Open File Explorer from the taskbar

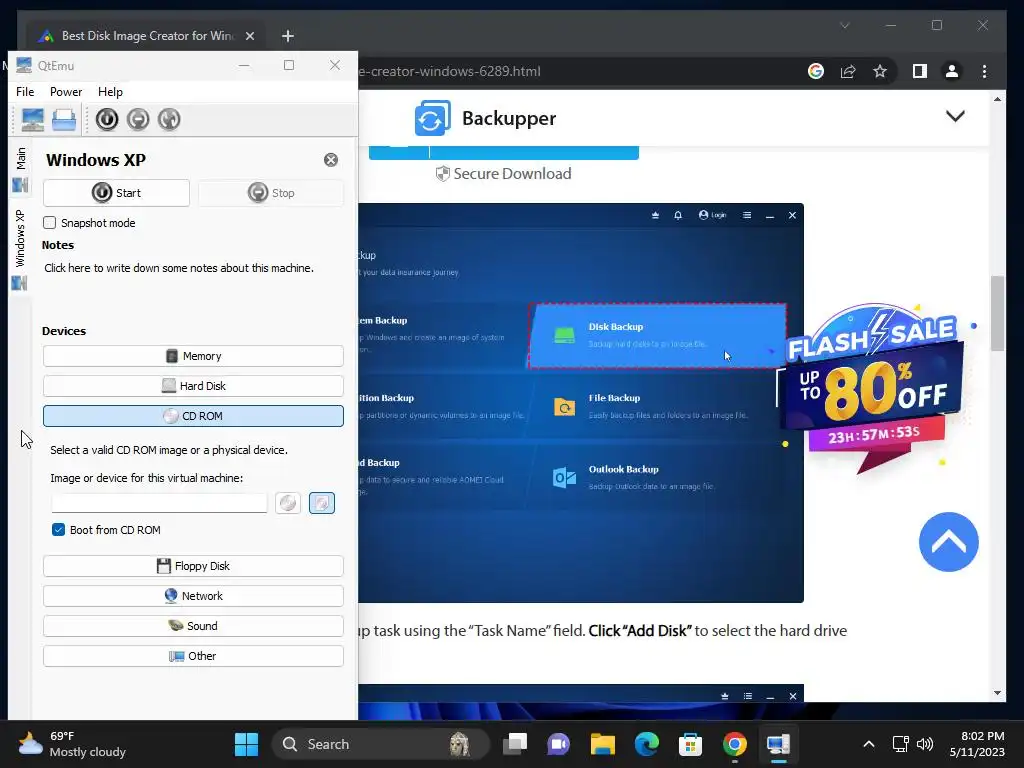[603, 744]
